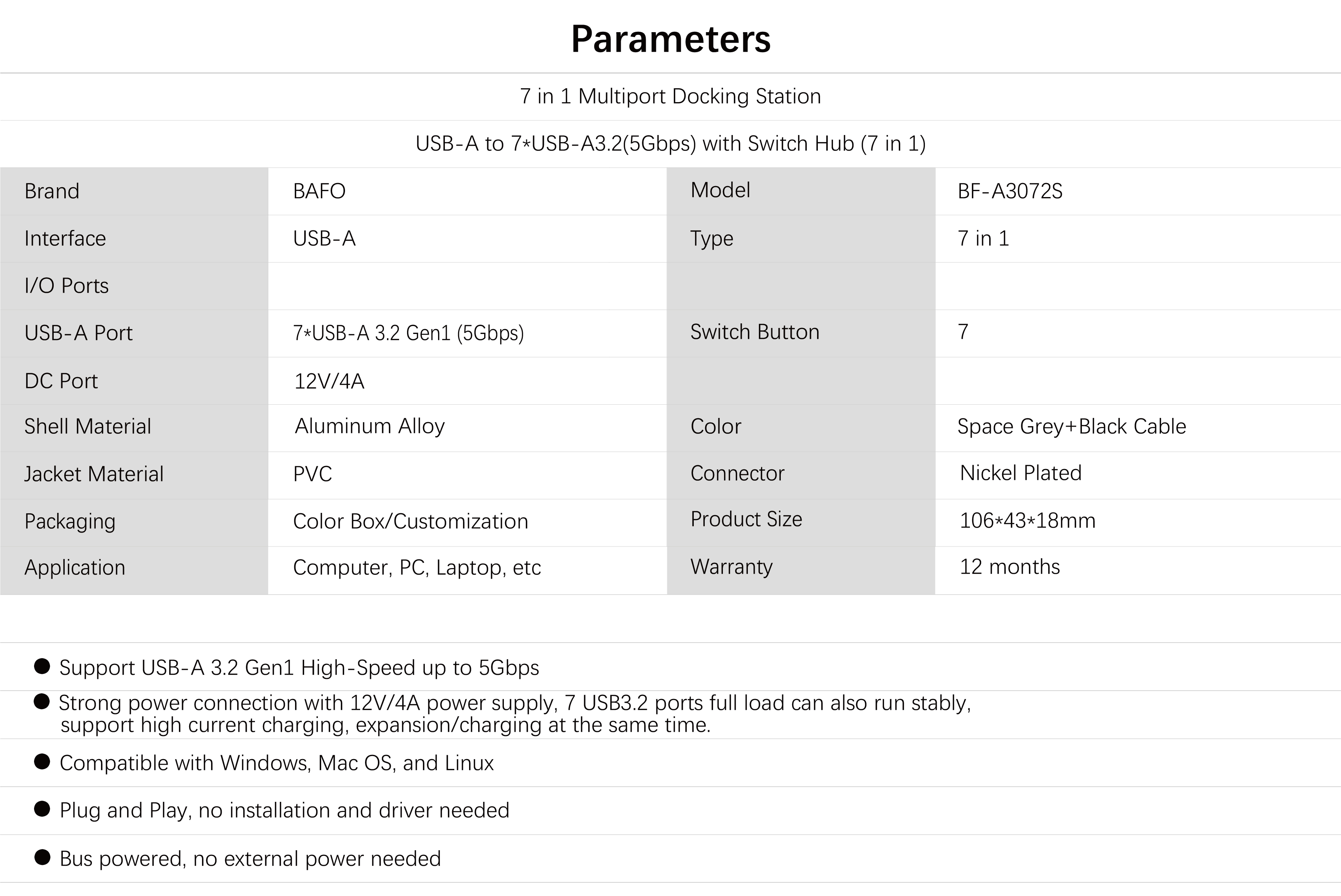Click the bullet before "Support USB-A 3.2 Gen1"
The width and height of the screenshot is (1341, 896).
(x=42, y=666)
